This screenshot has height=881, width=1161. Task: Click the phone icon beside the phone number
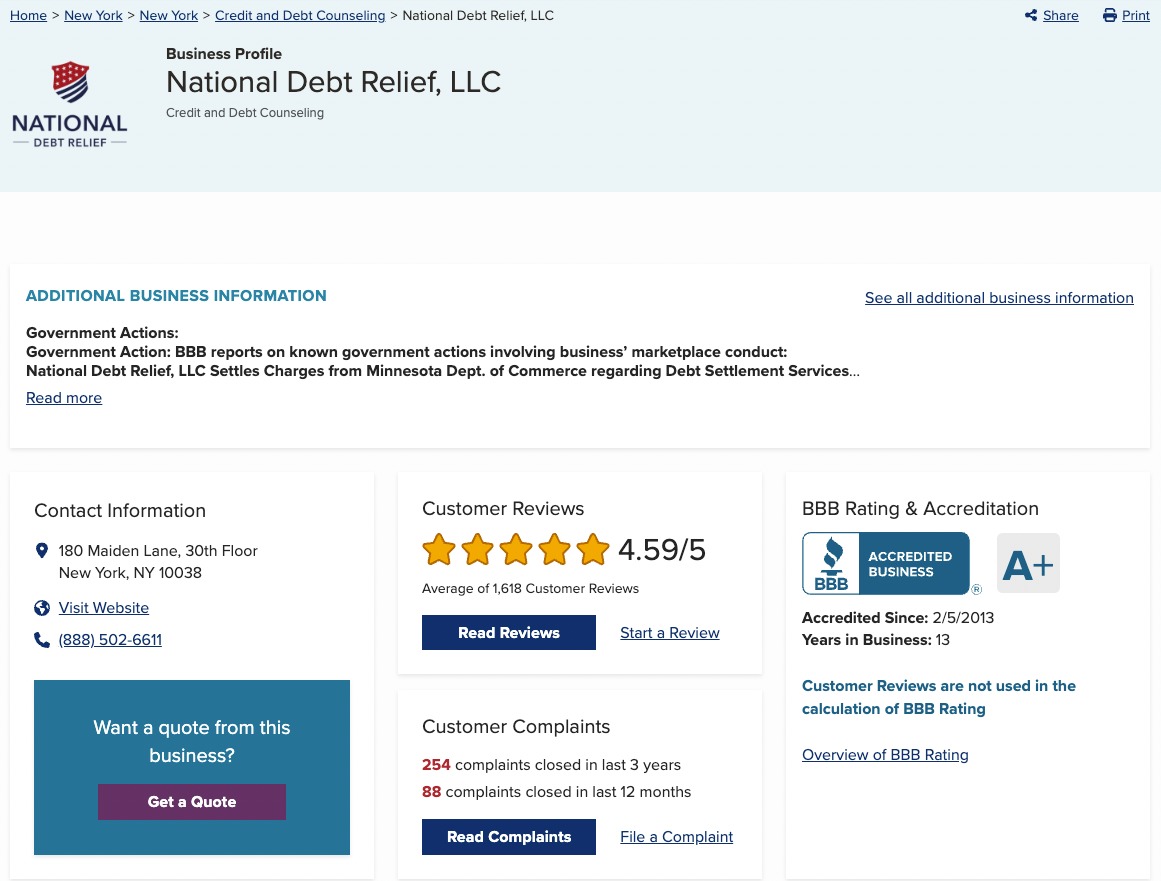42,640
